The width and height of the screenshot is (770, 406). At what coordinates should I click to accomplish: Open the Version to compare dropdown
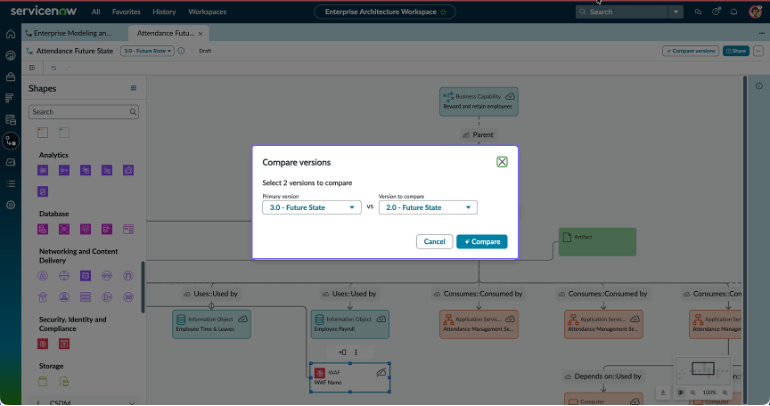tap(428, 207)
